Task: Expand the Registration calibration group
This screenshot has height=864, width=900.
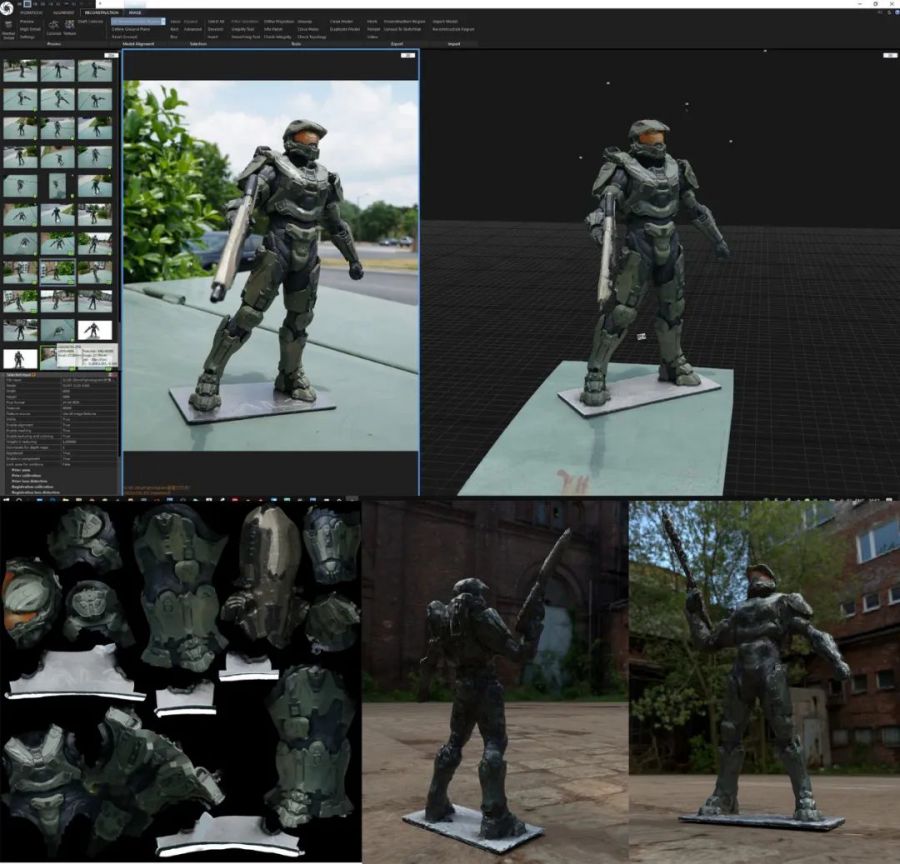Action: tap(32, 487)
